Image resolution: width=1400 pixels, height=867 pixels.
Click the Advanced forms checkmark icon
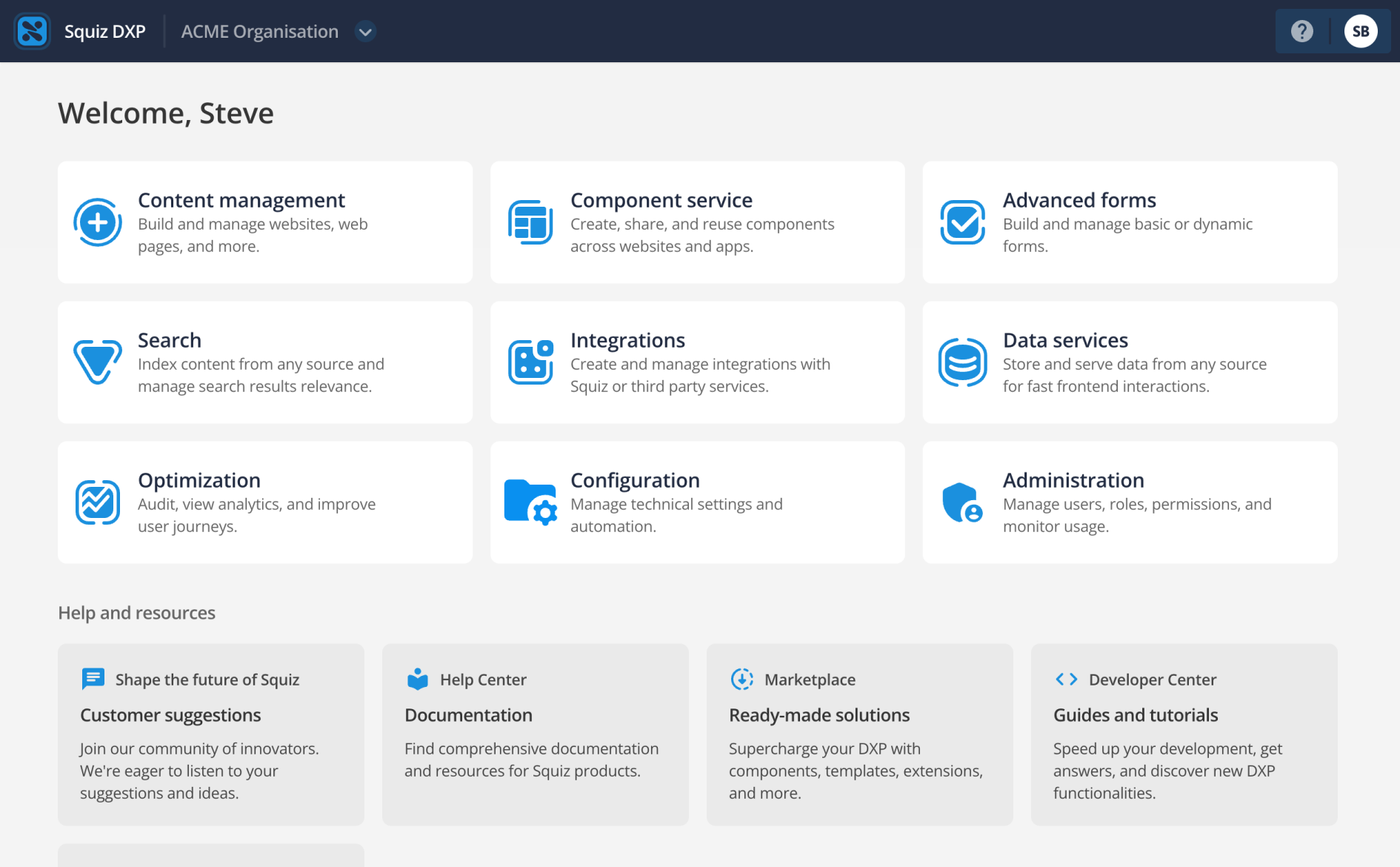(963, 222)
